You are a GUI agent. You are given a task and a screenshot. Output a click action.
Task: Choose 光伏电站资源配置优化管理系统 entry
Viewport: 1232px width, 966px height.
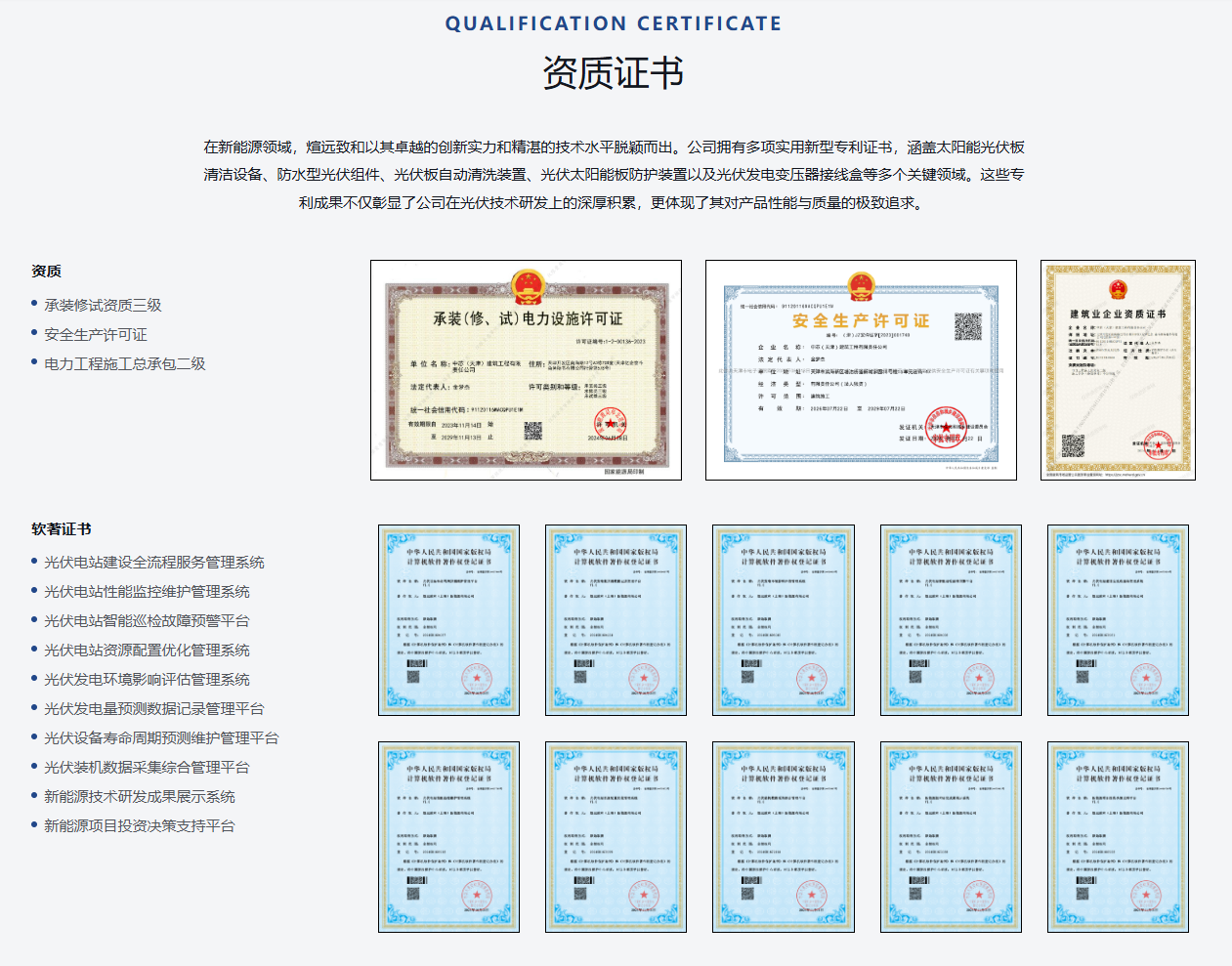click(x=147, y=650)
